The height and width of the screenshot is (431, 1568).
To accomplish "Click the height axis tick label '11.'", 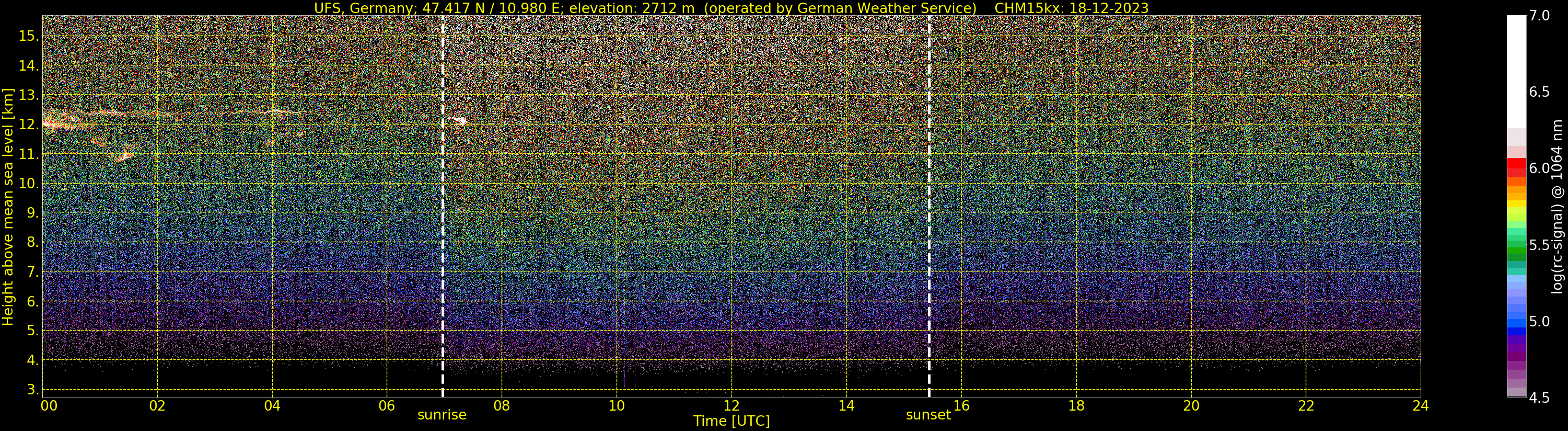I will coord(29,154).
